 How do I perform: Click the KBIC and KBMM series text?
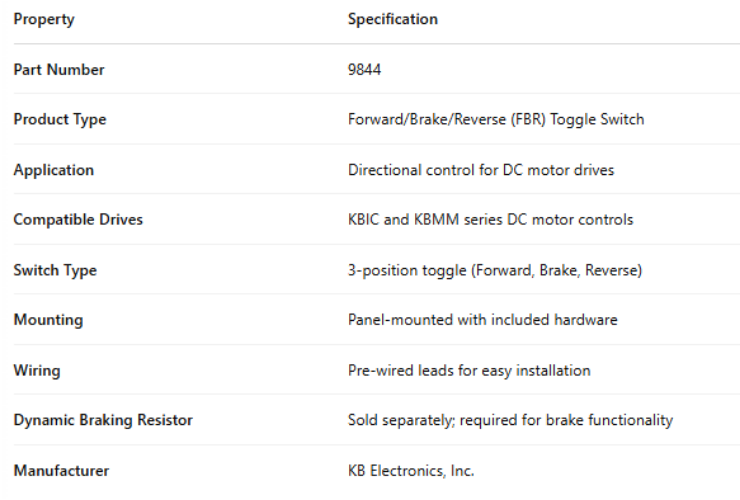tap(490, 220)
